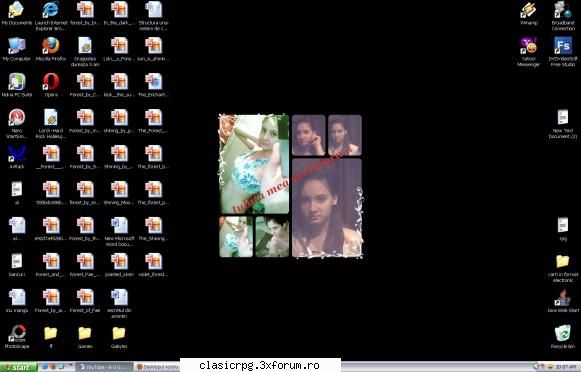Select the New Microsoft Word Document icon
581x372 pixels.
pos(119,232)
